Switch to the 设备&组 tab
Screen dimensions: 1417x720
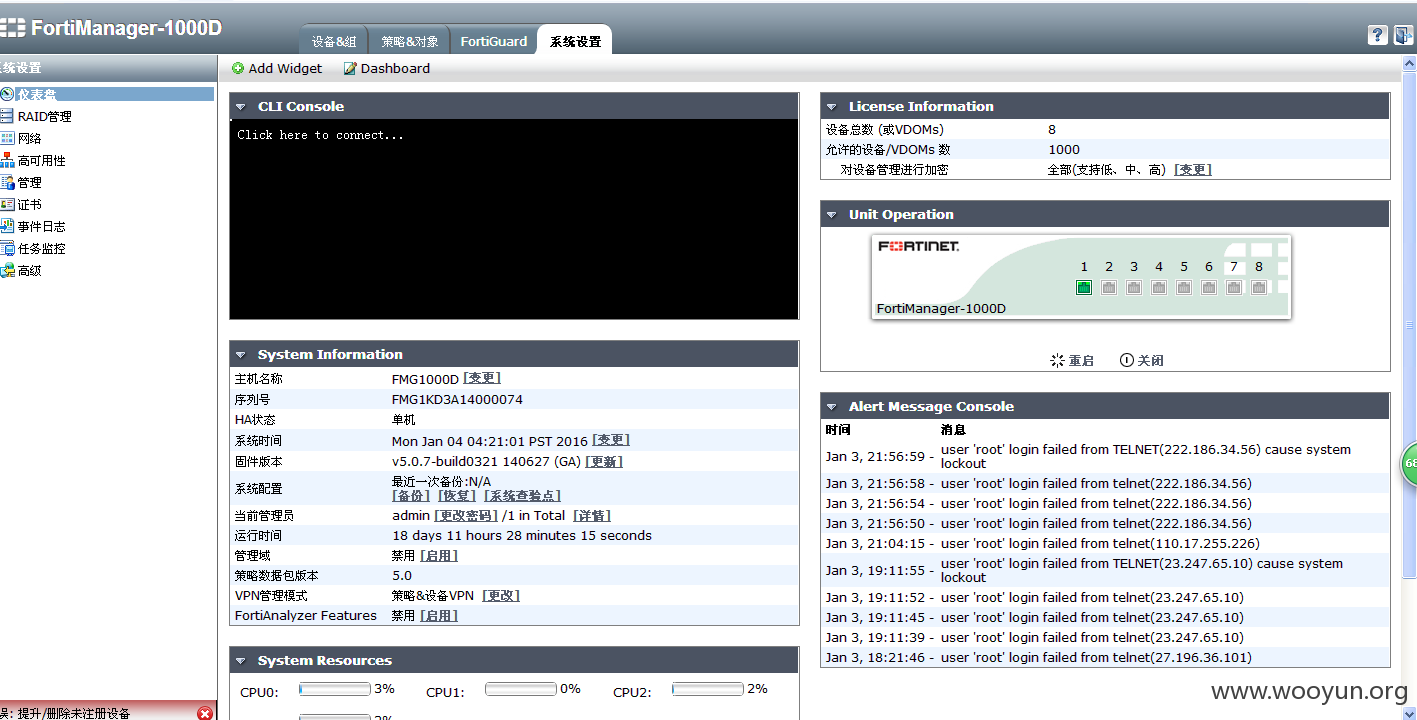334,41
